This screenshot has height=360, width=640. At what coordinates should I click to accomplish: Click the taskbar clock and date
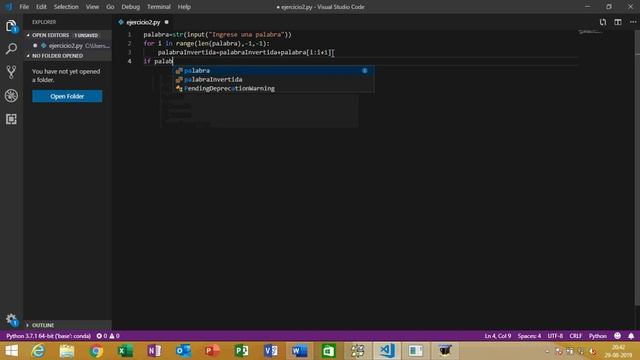(x=618, y=351)
